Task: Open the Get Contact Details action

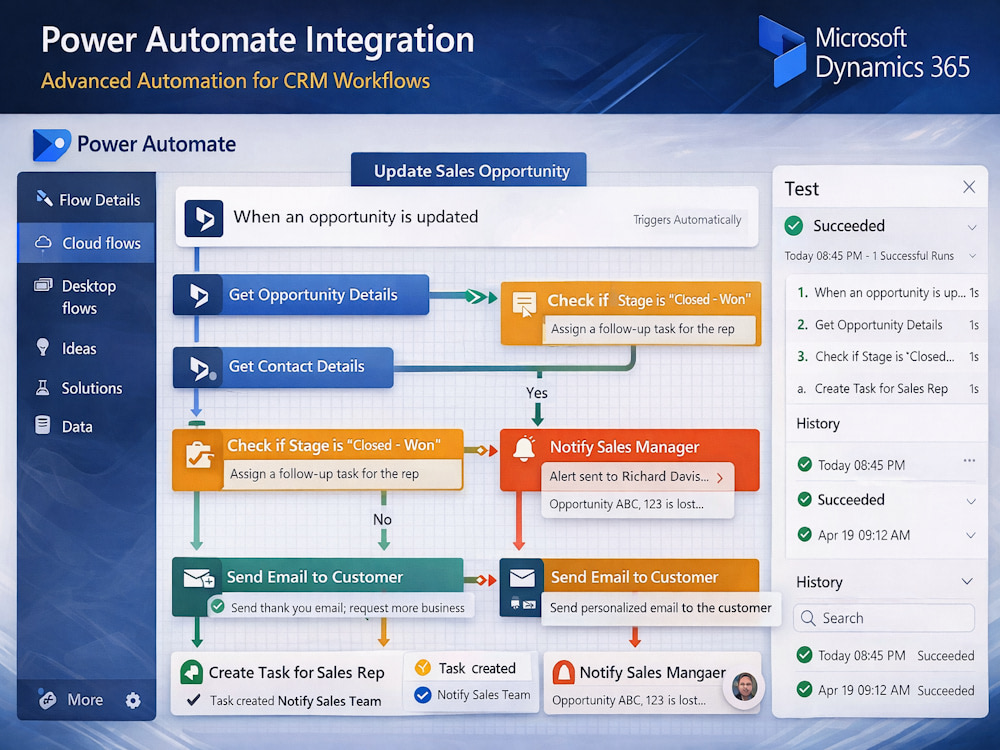Action: pyautogui.click(x=283, y=367)
